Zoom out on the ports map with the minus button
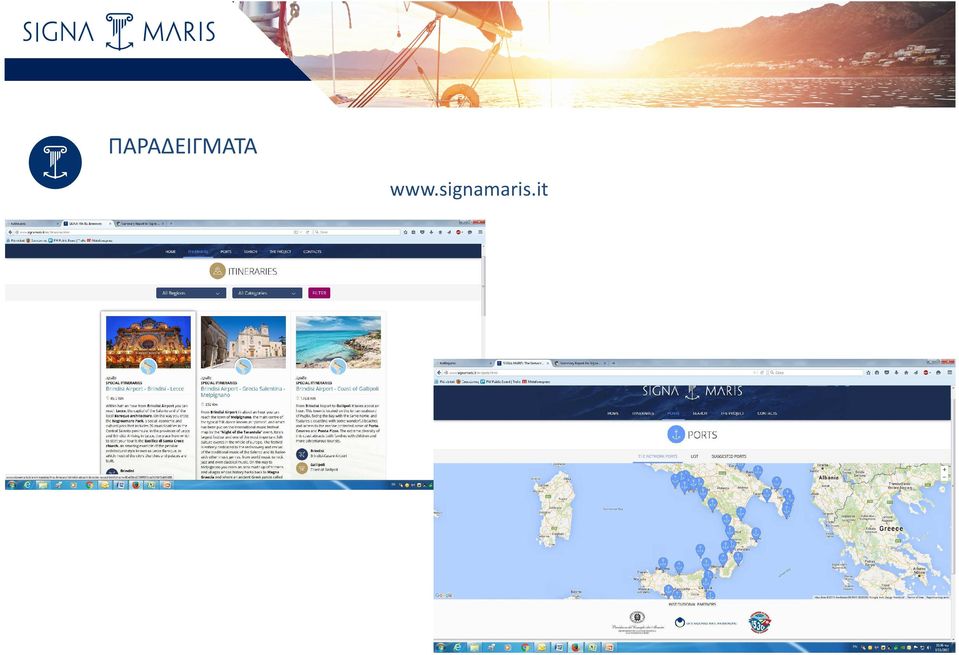 (x=944, y=476)
